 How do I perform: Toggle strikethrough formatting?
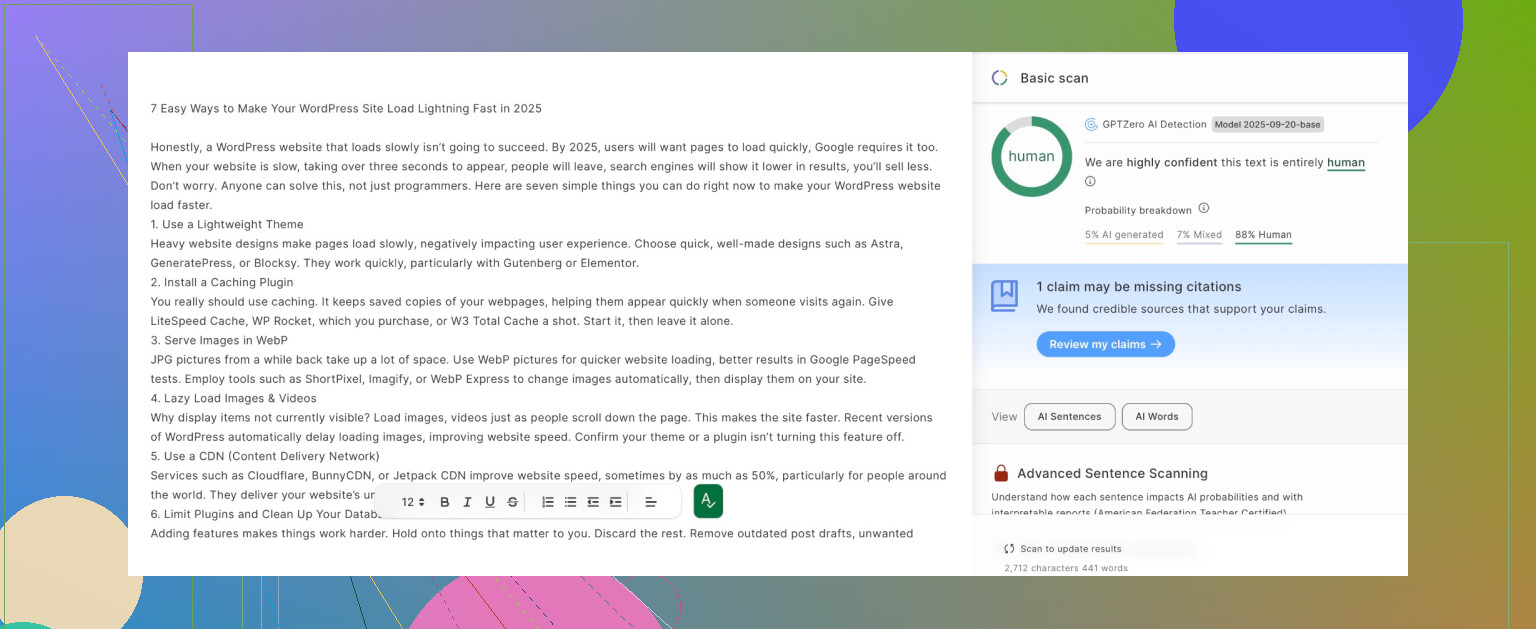513,502
